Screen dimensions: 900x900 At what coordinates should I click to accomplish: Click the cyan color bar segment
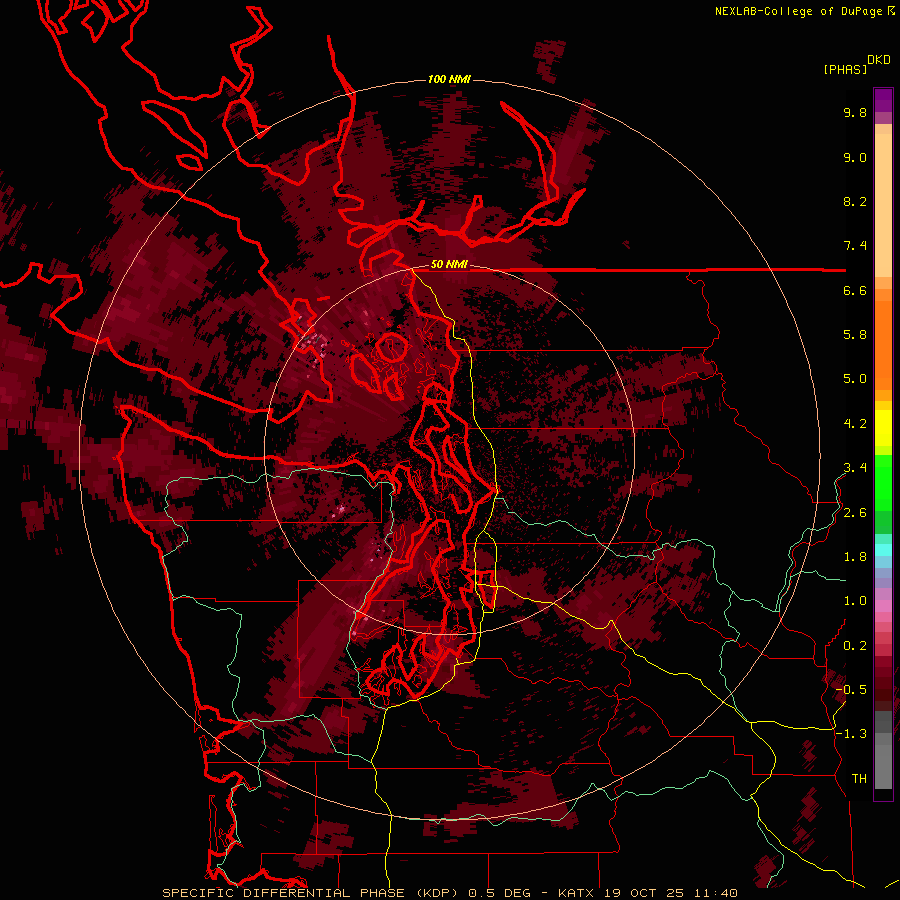click(x=883, y=550)
